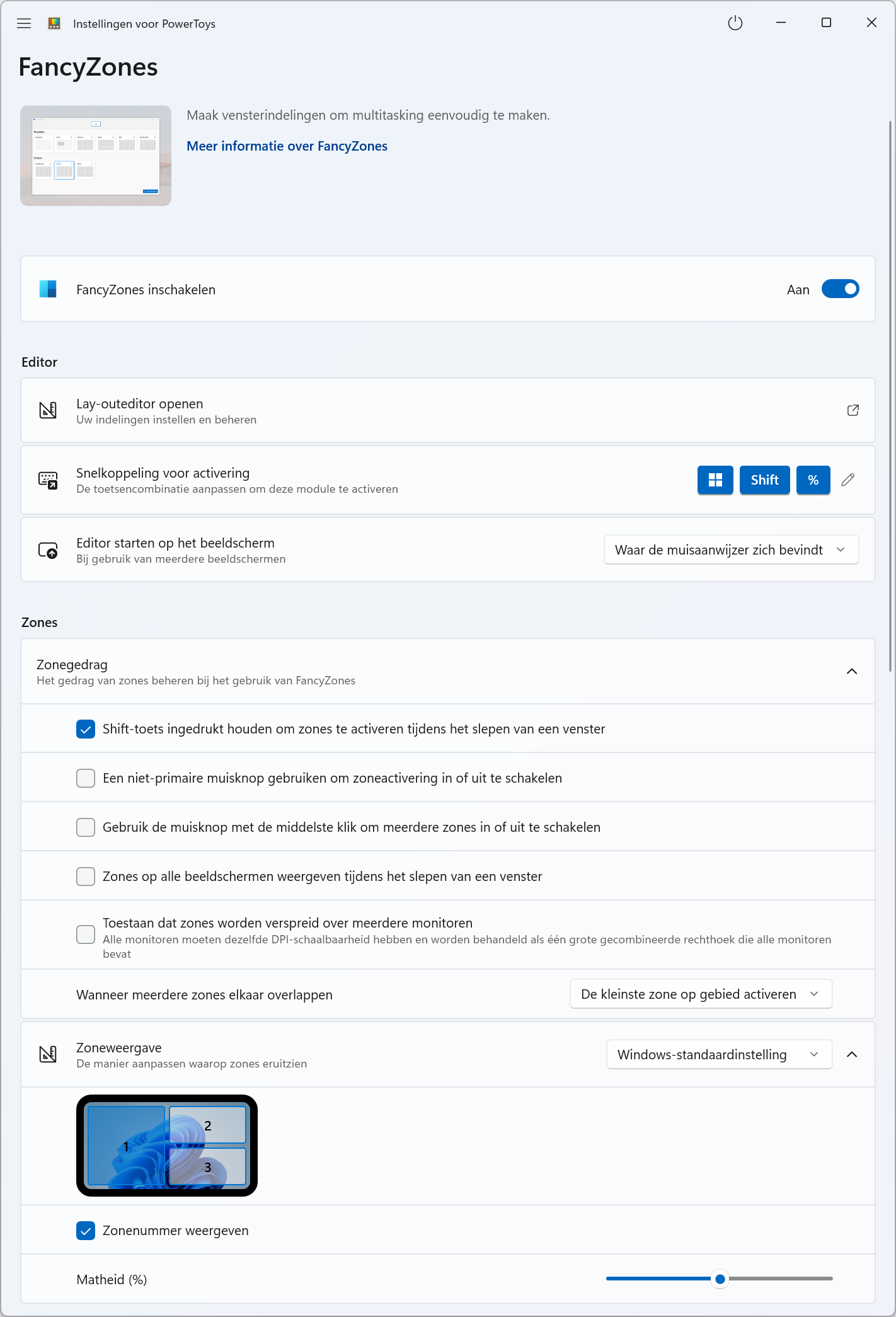Viewport: 896px width, 1317px height.
Task: Turn off the FancyZones inschakelen toggle
Action: [840, 289]
